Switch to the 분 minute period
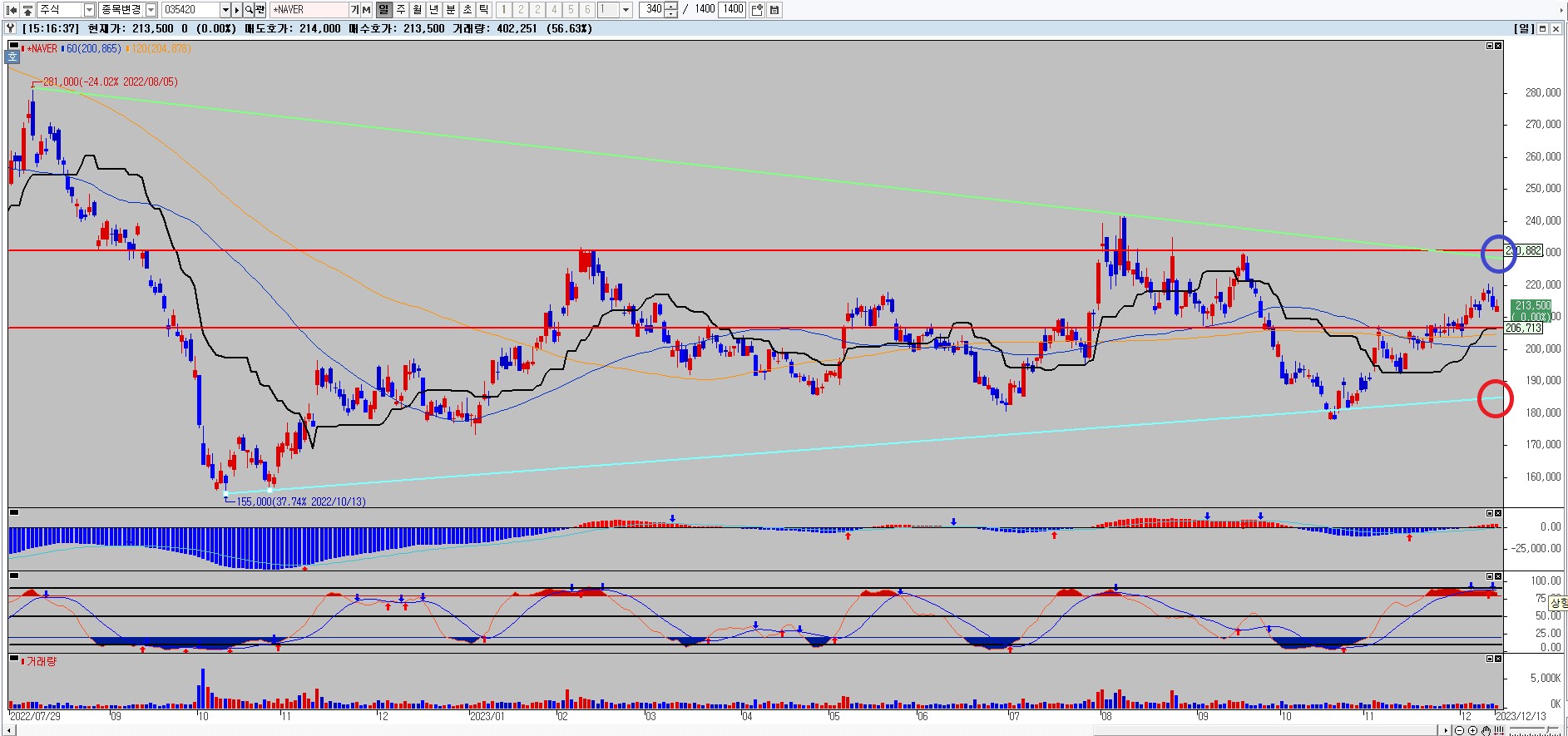The width and height of the screenshot is (1568, 736). click(450, 10)
